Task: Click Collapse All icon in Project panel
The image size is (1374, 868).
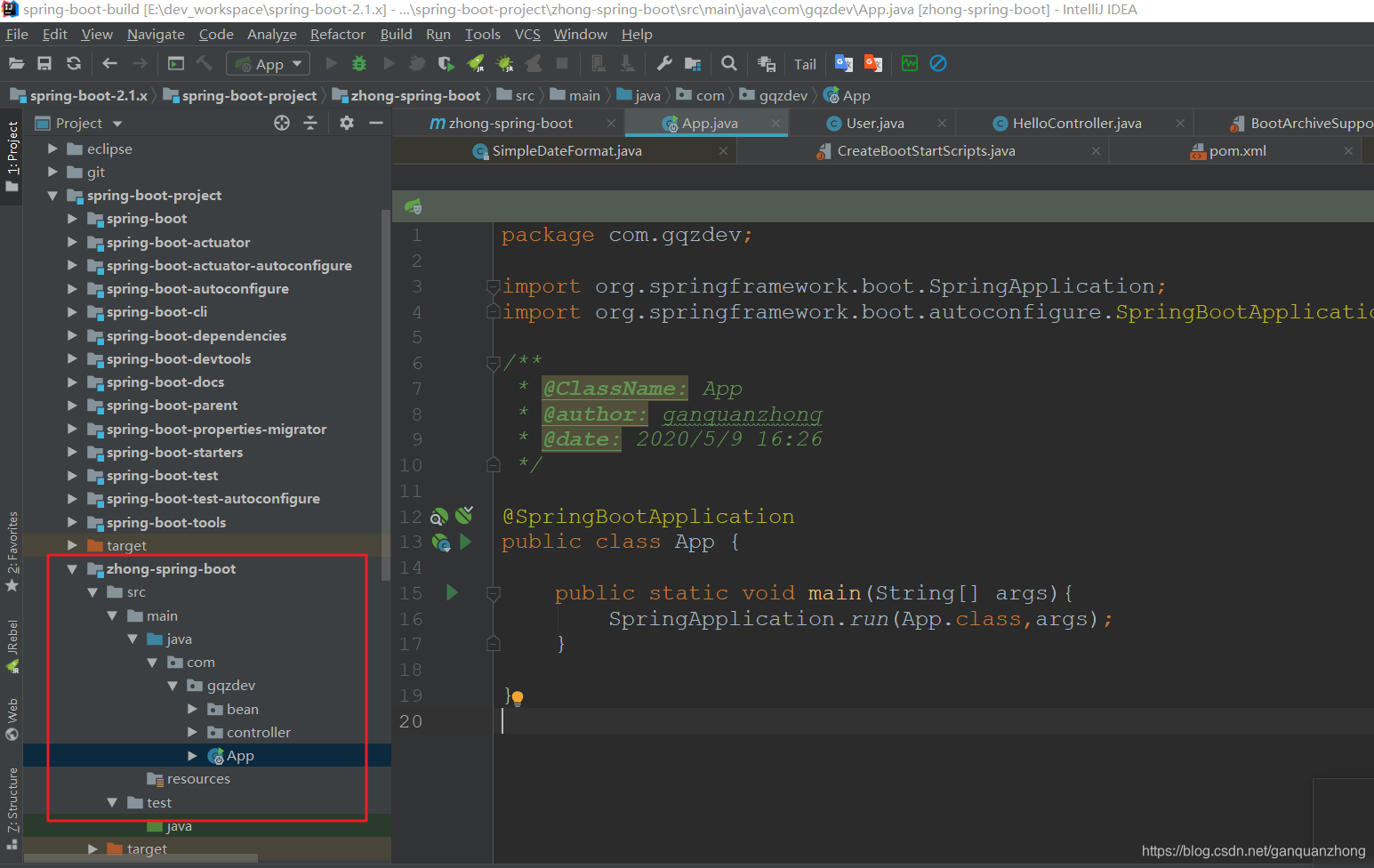Action: tap(310, 123)
